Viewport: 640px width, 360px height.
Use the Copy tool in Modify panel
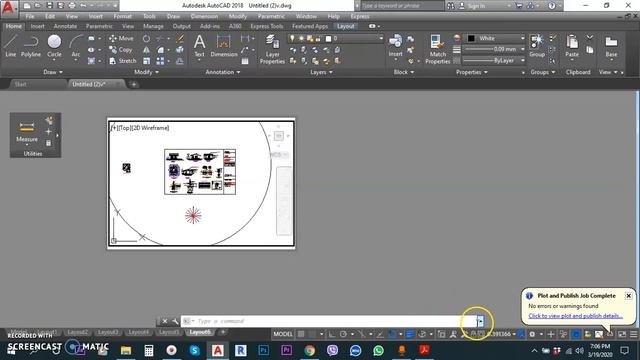(121, 50)
